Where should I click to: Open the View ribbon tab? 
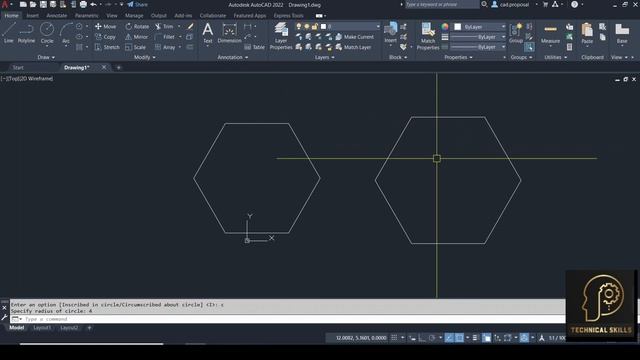pyautogui.click(x=111, y=16)
